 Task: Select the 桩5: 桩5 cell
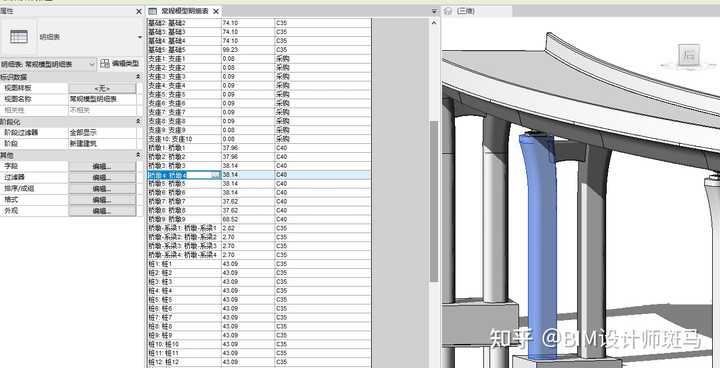185,299
